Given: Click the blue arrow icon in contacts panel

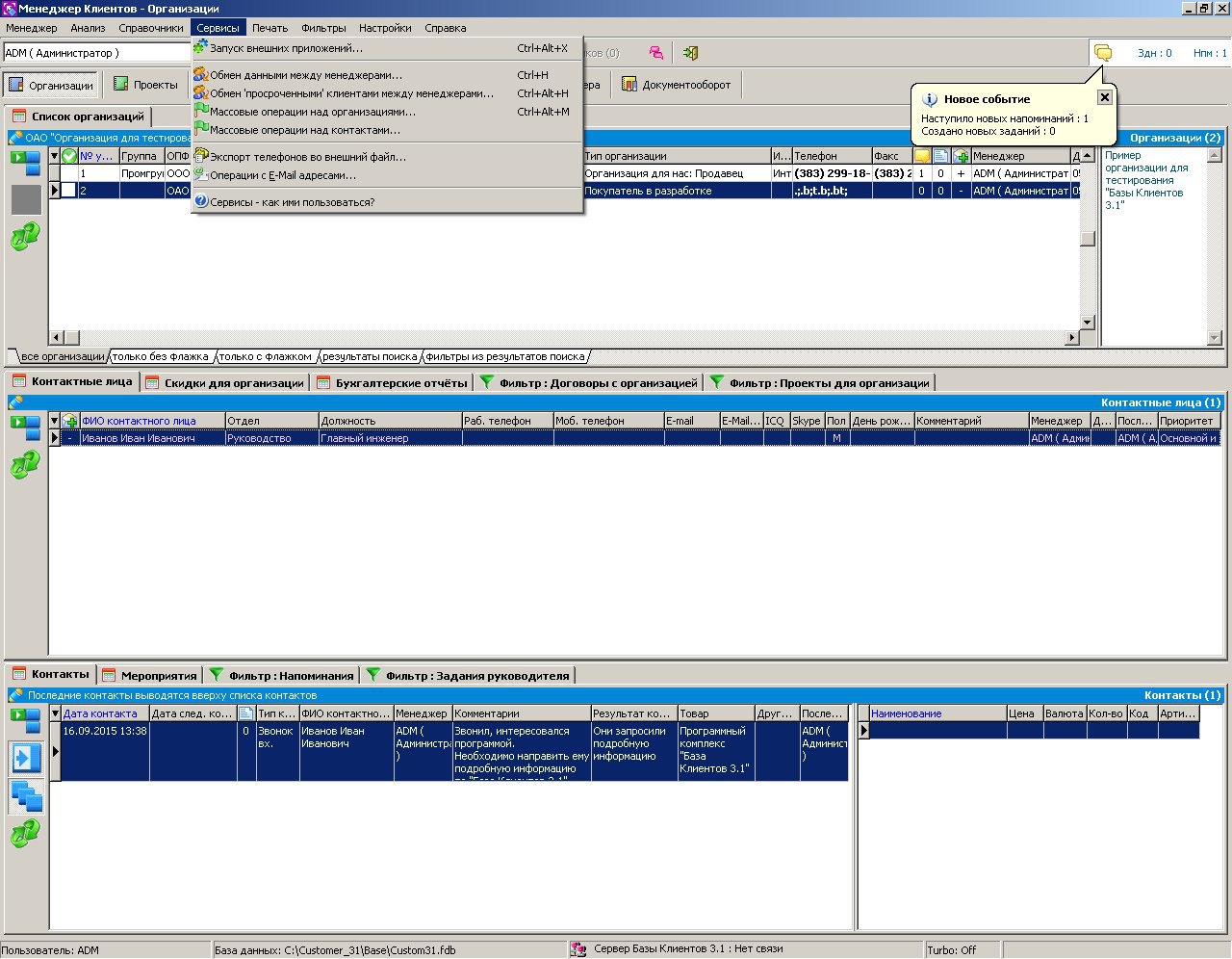Looking at the screenshot, I should [25, 758].
